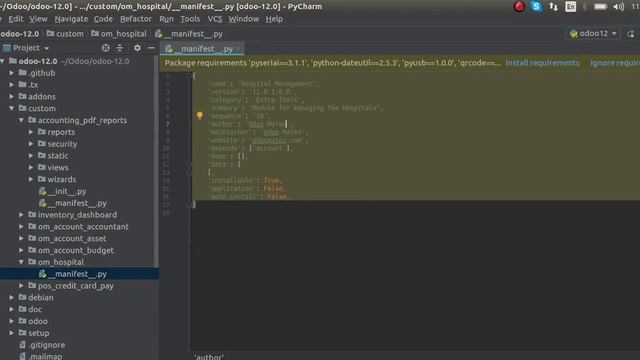The image size is (640, 360).
Task: Click the red recorder tray icon
Action: point(519,7)
